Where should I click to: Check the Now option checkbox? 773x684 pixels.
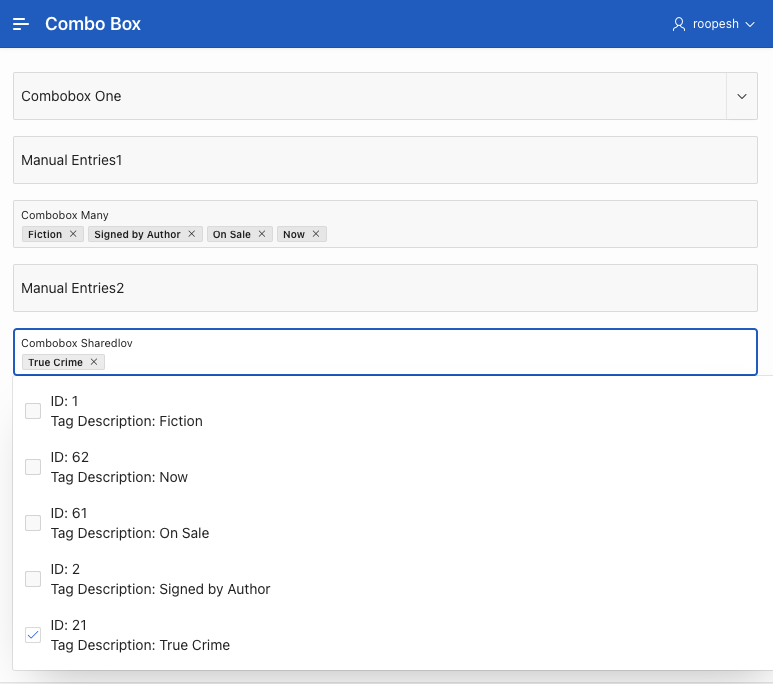pos(33,467)
